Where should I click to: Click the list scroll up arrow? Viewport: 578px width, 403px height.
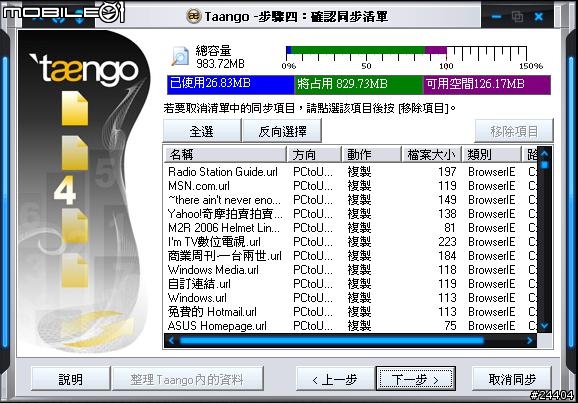pyautogui.click(x=544, y=153)
